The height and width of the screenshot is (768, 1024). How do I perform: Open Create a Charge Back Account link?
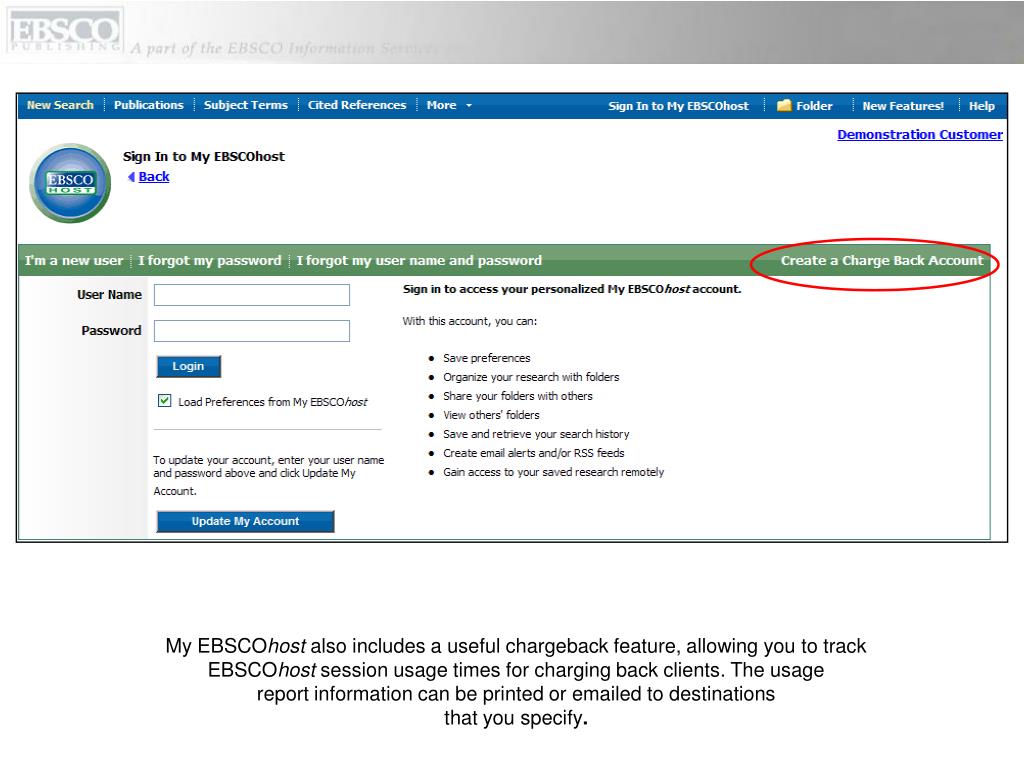coord(882,261)
